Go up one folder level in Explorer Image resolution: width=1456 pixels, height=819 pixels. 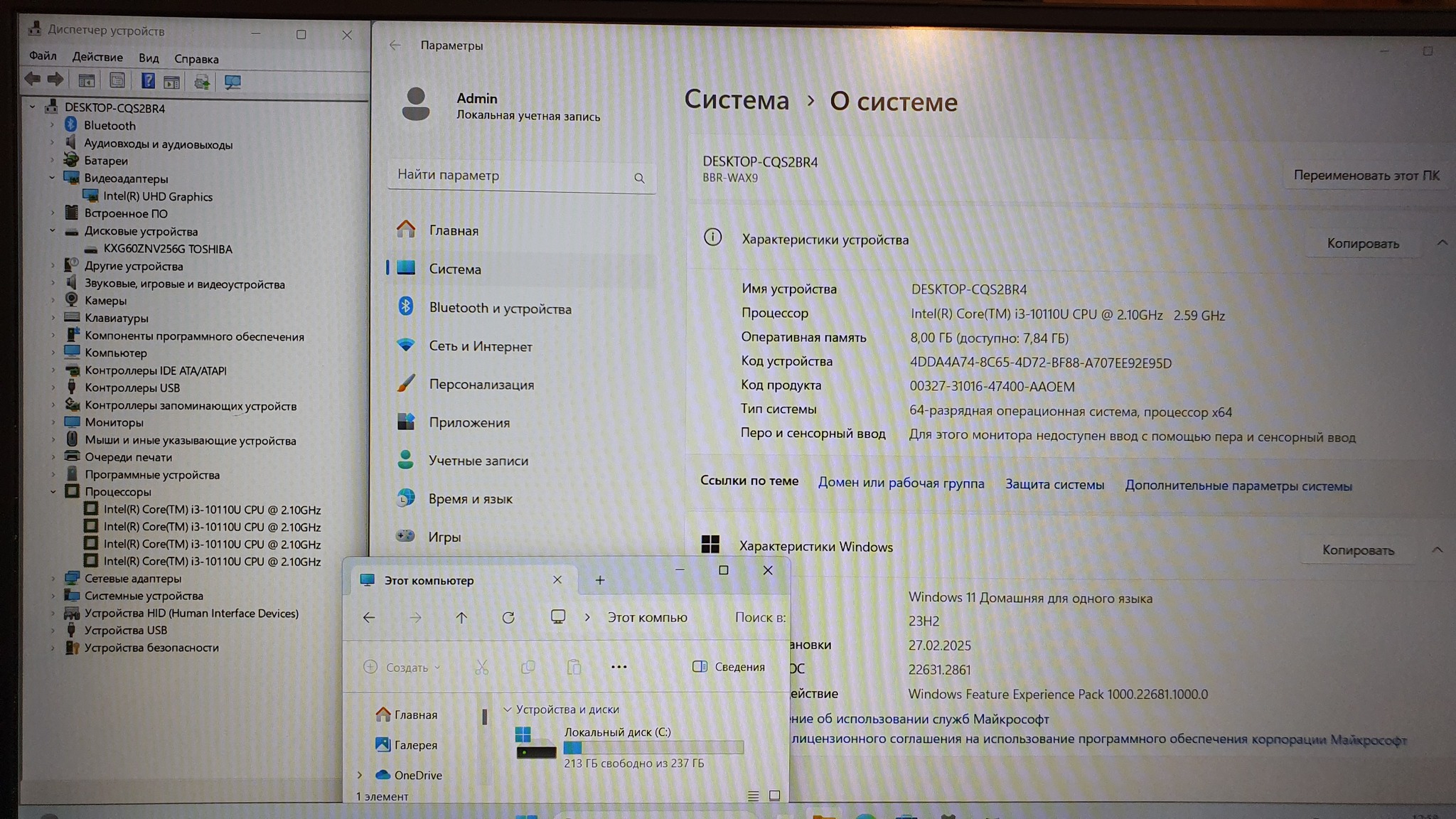(461, 618)
